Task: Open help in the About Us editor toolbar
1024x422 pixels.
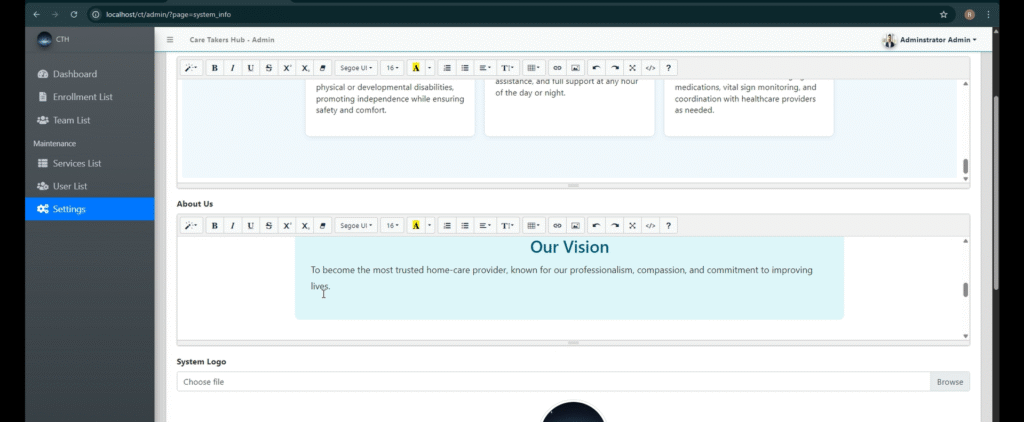Action: click(x=669, y=225)
